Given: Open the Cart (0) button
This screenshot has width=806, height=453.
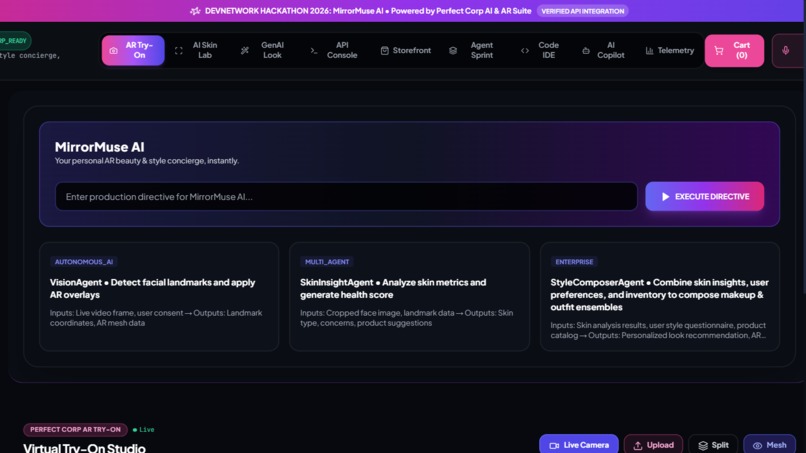Looking at the screenshot, I should pyautogui.click(x=734, y=50).
